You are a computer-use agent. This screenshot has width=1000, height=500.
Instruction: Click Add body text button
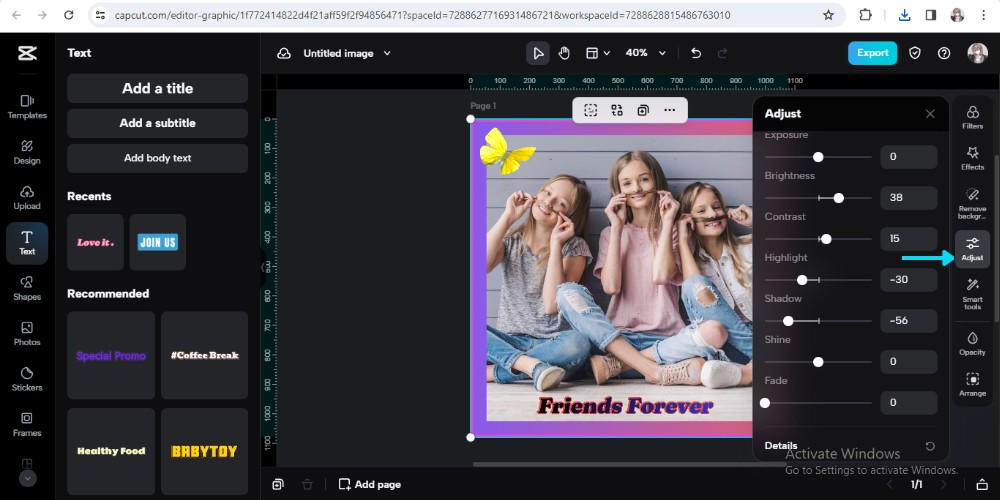point(158,158)
